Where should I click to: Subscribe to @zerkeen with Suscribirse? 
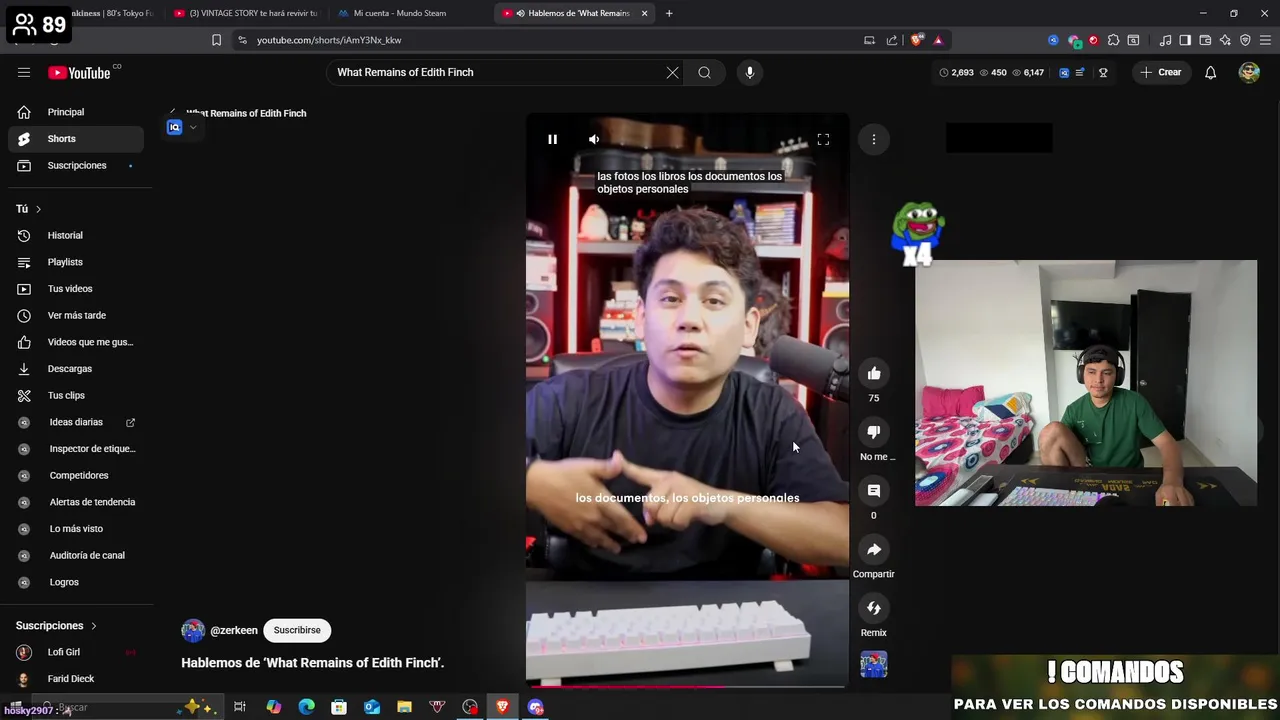pos(297,630)
